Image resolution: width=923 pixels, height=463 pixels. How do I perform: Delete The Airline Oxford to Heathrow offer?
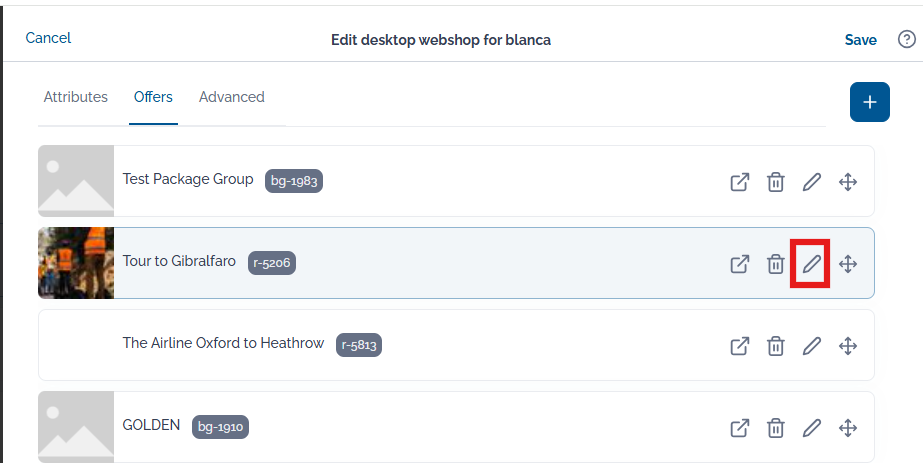click(776, 346)
